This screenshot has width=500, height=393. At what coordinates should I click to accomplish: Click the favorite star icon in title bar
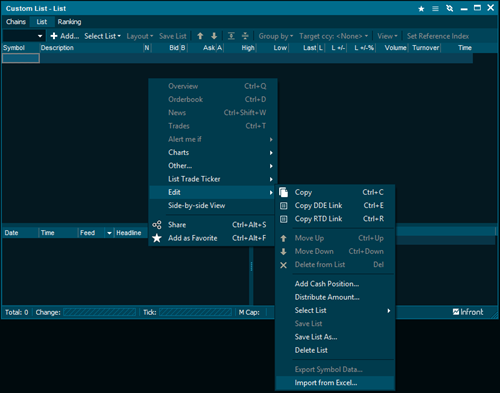coord(421,9)
